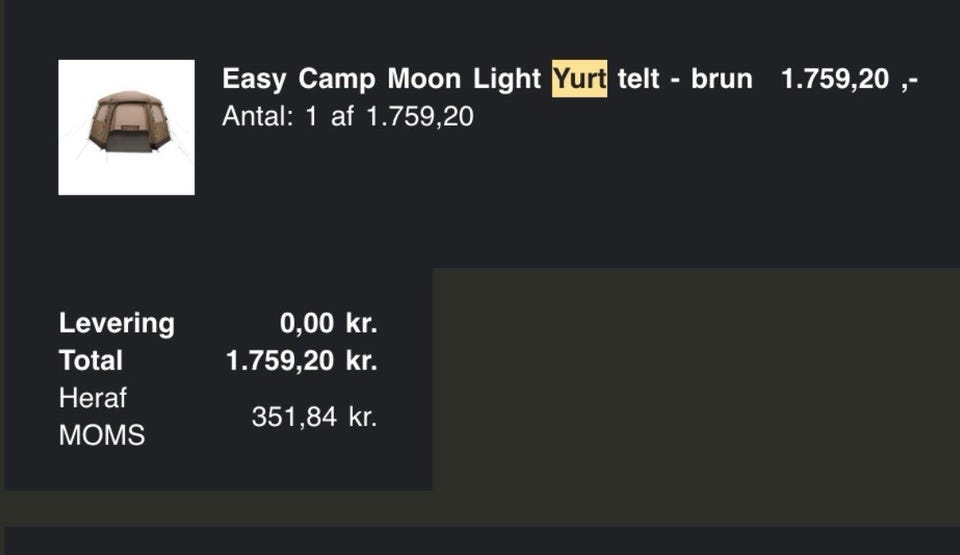Viewport: 960px width, 555px height.
Task: Click the word "Heraf"
Action: (x=93, y=398)
